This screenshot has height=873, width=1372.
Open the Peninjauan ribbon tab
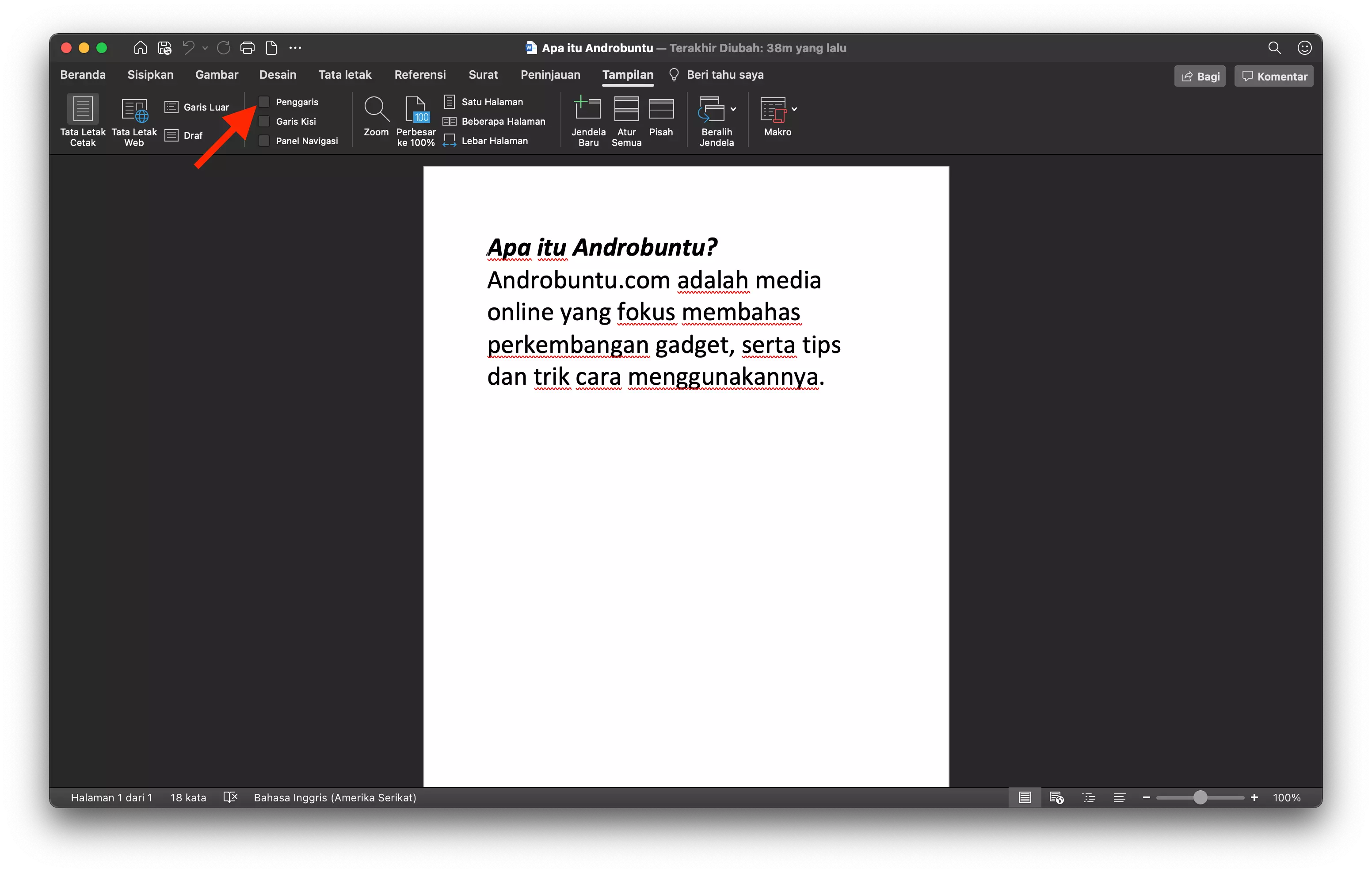tap(549, 74)
